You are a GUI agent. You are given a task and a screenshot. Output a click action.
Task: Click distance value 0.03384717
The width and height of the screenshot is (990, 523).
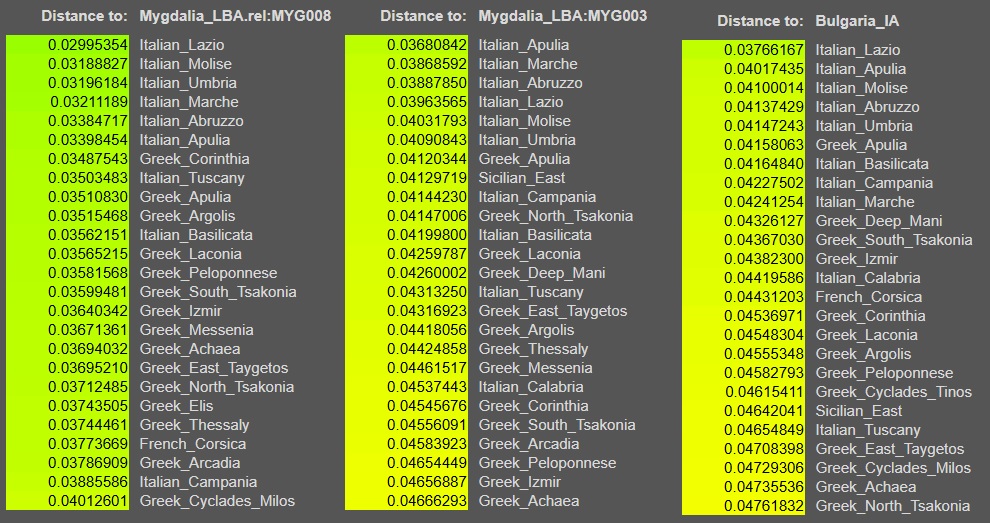click(88, 121)
